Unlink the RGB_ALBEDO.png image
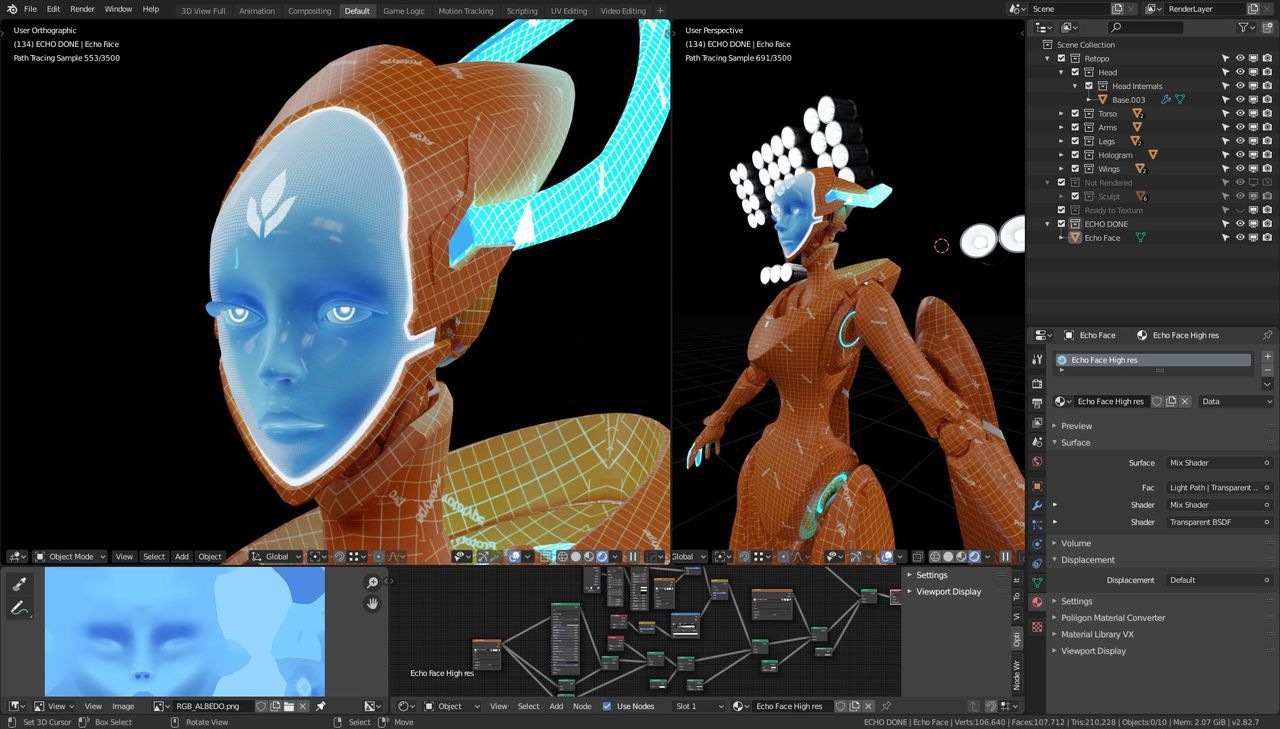Screen dimensions: 1280x729 pyautogui.click(x=303, y=706)
